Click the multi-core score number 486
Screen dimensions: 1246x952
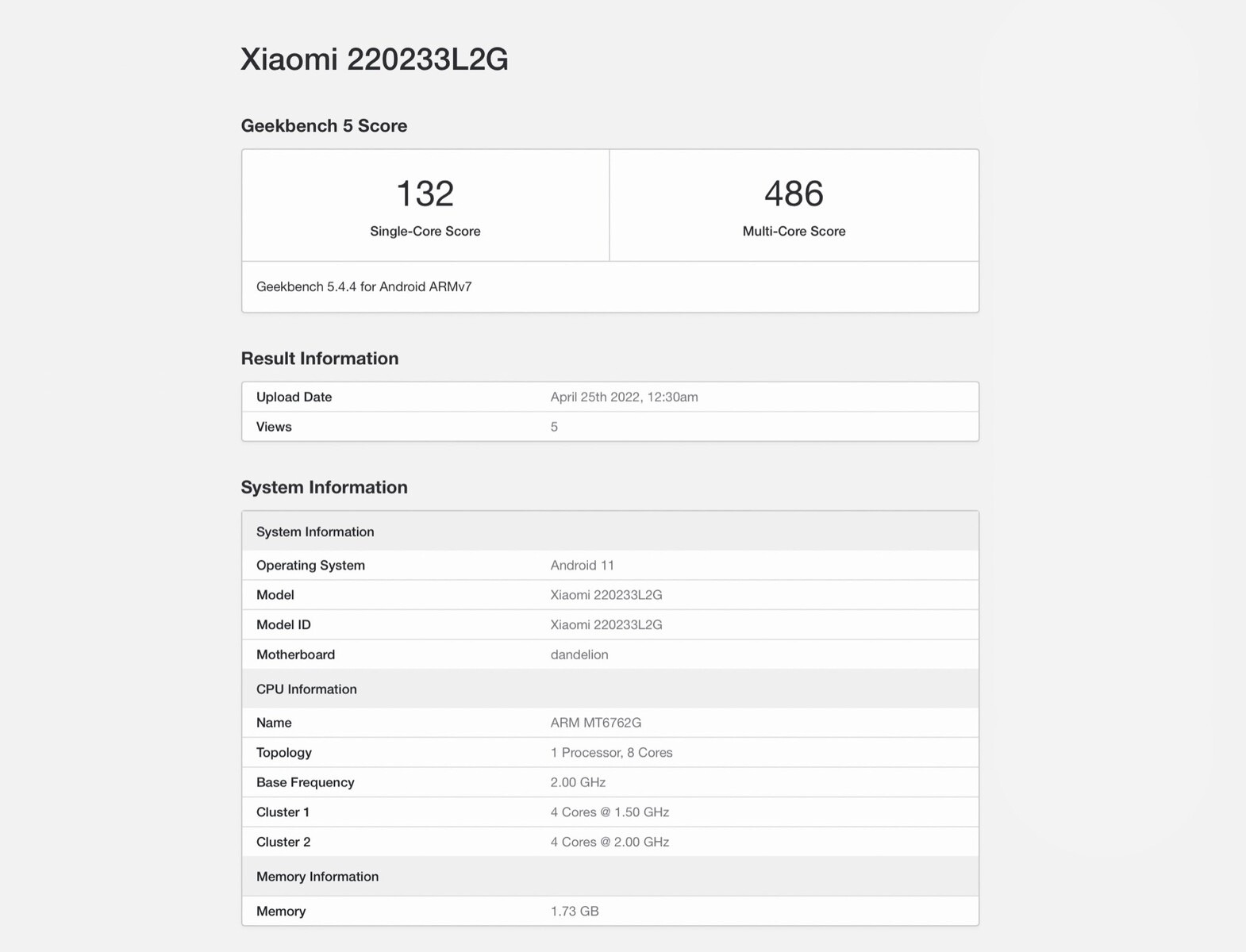point(794,194)
